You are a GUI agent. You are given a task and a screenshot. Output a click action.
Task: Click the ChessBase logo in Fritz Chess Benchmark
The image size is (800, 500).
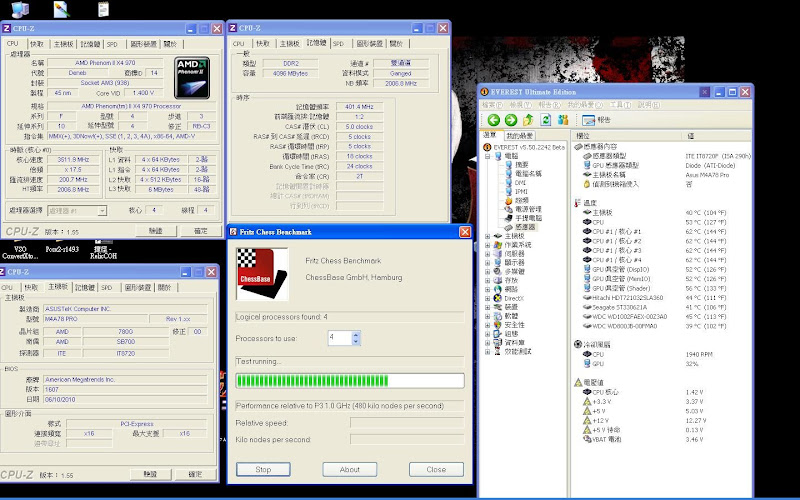pos(262,274)
